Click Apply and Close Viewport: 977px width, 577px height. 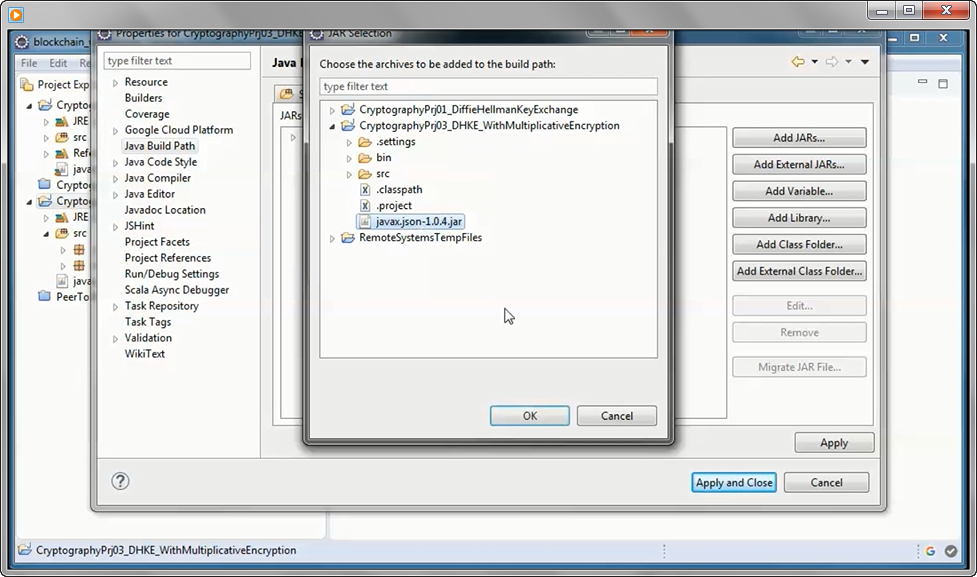pyautogui.click(x=733, y=482)
